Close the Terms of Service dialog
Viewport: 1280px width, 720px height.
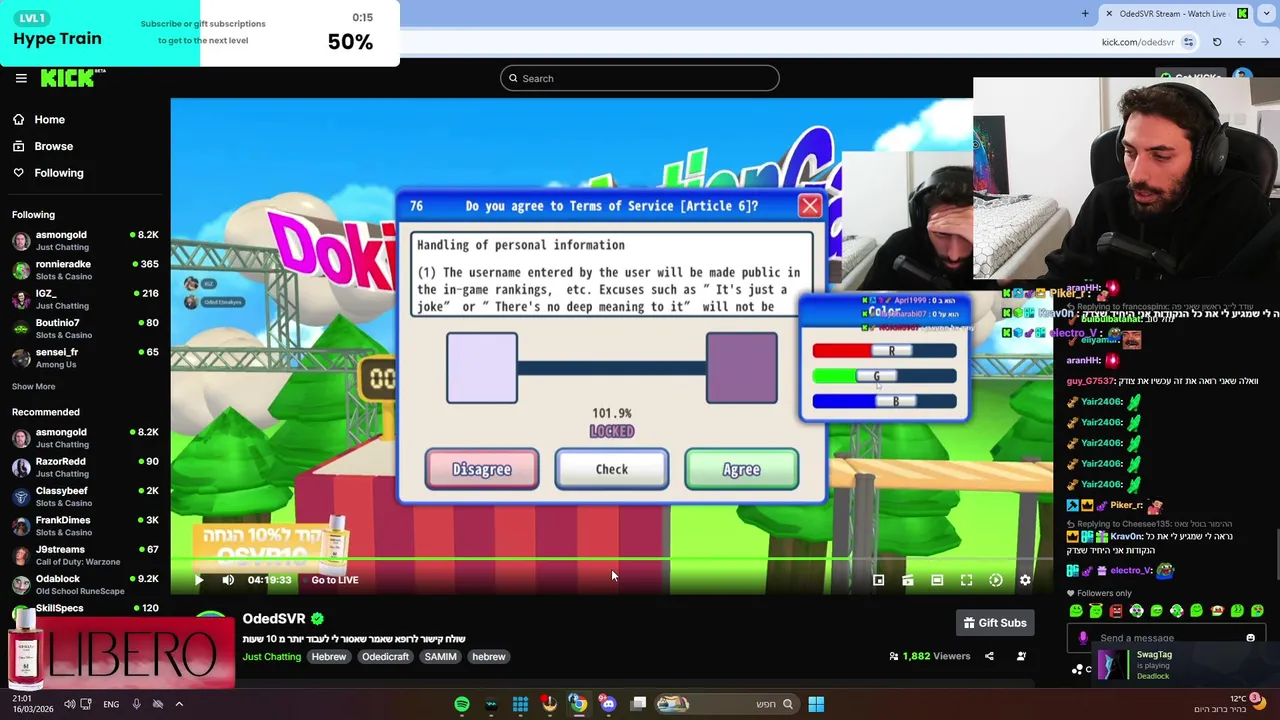click(810, 206)
